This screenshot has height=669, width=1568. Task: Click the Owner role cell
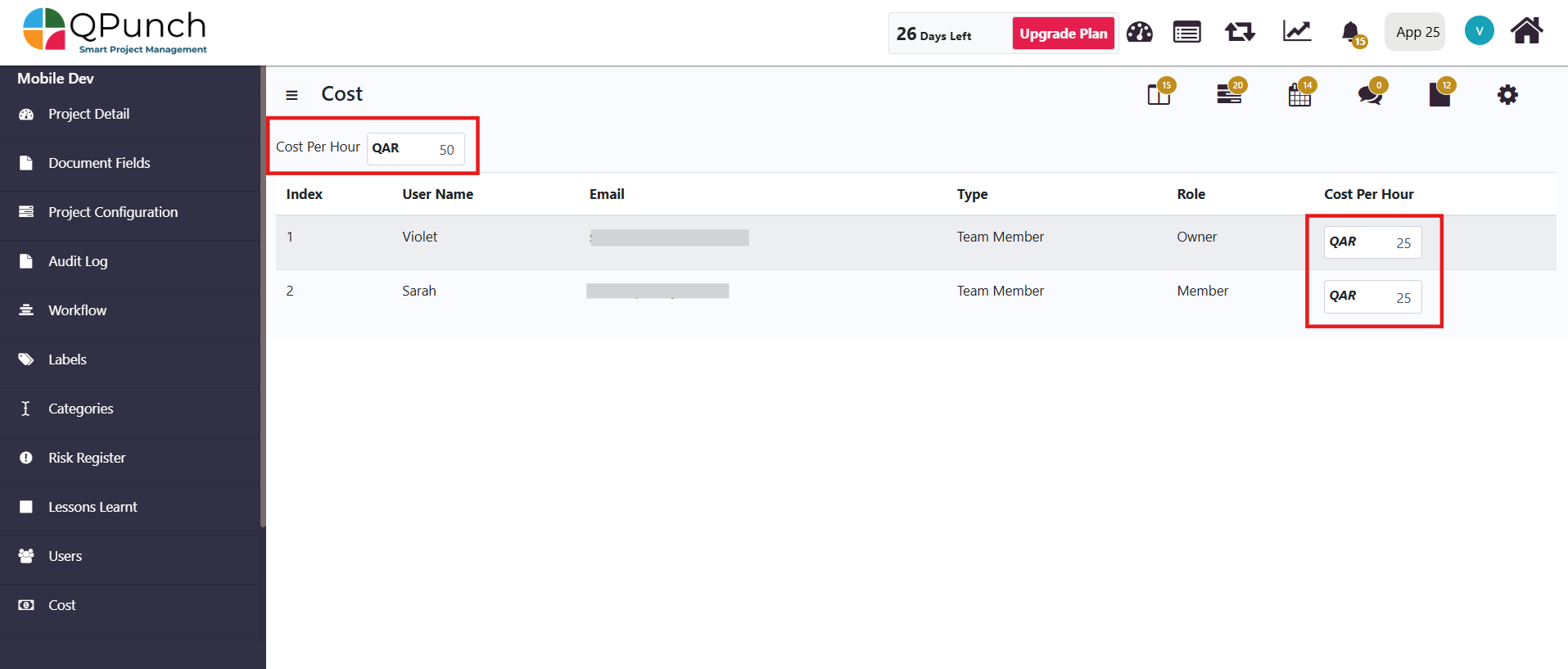[1196, 237]
